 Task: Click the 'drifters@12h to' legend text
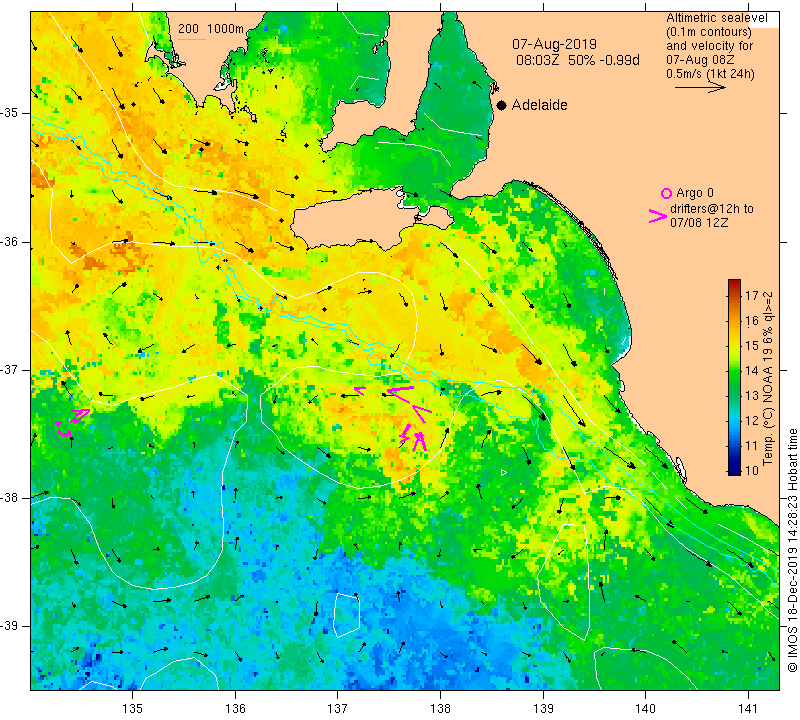(712, 209)
